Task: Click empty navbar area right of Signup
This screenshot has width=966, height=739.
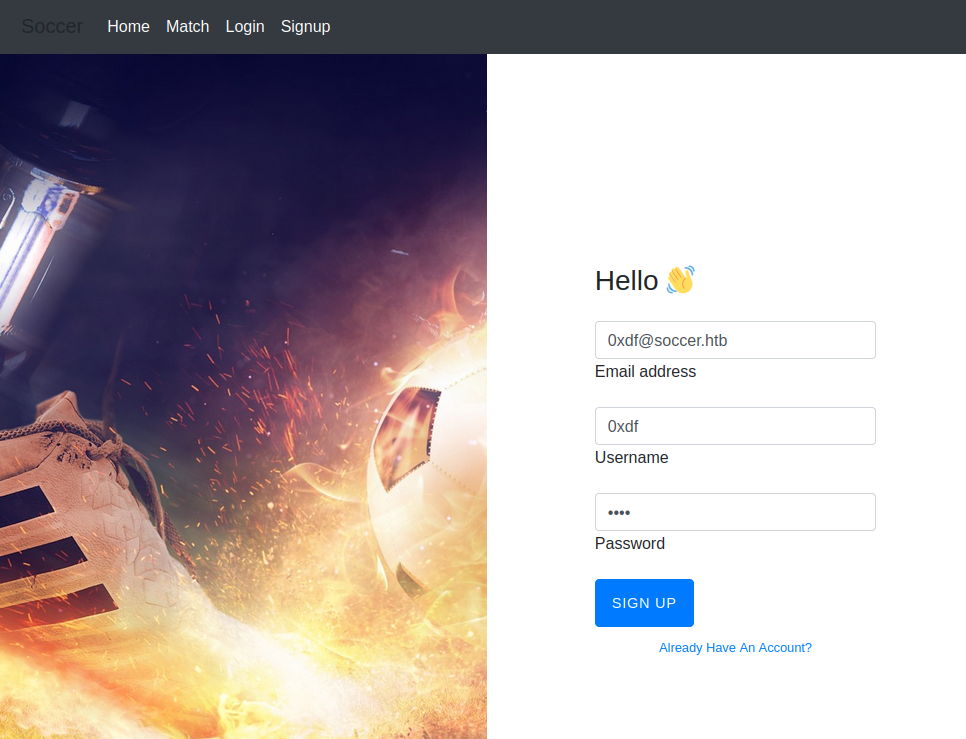Action: click(650, 26)
